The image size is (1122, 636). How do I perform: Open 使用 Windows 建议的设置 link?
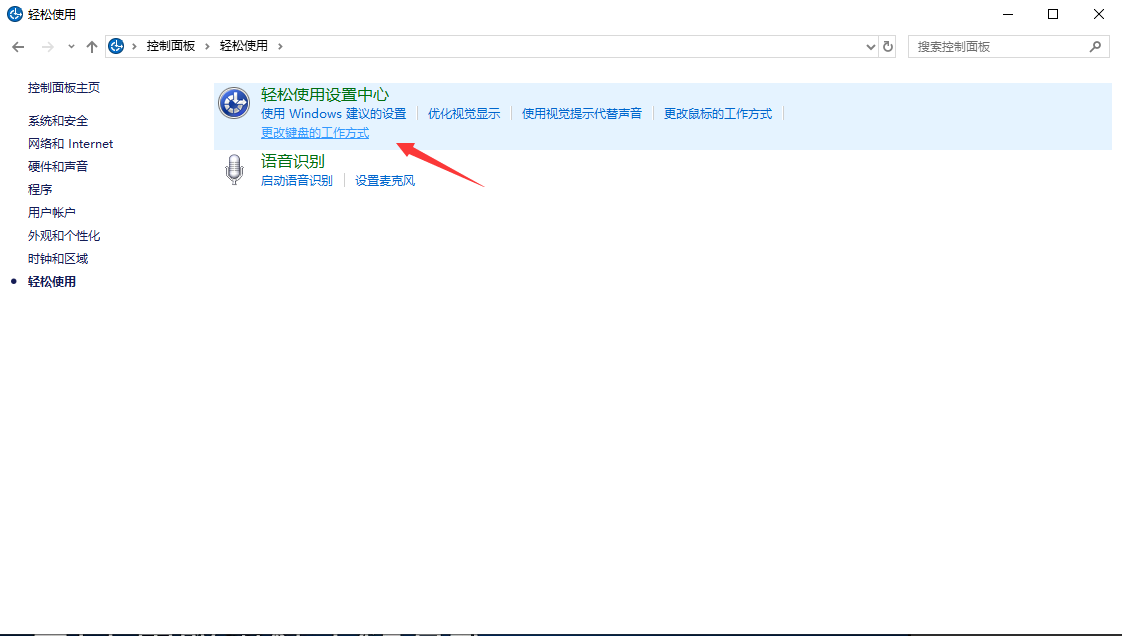tap(333, 114)
